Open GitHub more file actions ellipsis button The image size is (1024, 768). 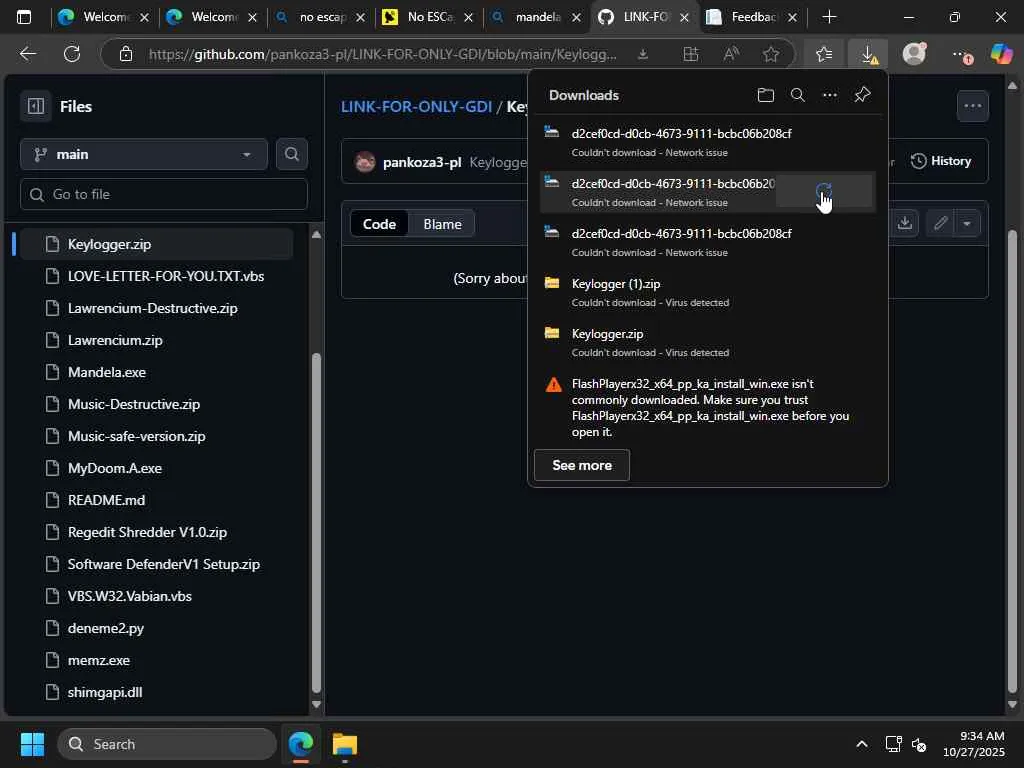click(x=972, y=106)
